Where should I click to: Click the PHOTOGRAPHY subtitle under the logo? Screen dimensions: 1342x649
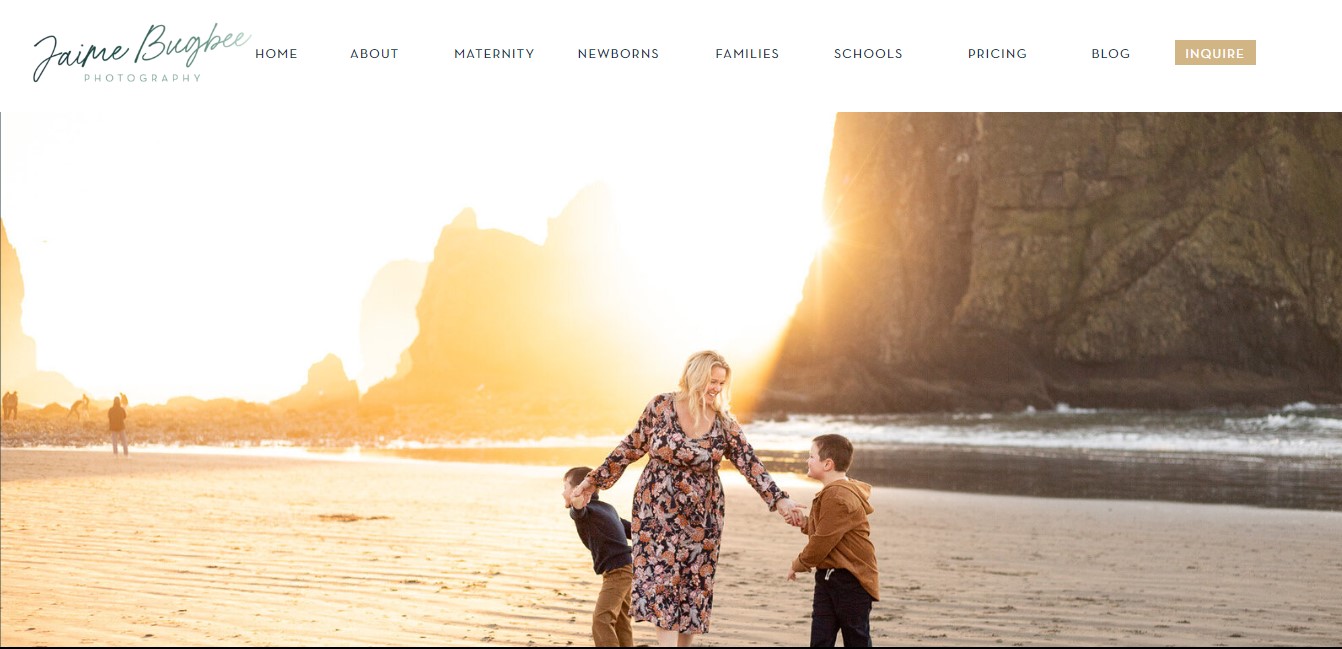142,78
